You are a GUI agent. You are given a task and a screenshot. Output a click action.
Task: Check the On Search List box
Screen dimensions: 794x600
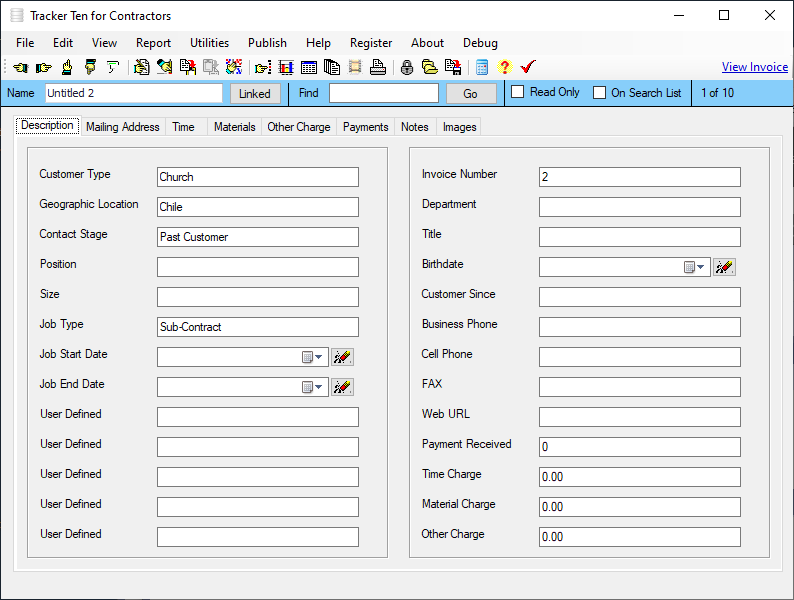click(599, 93)
